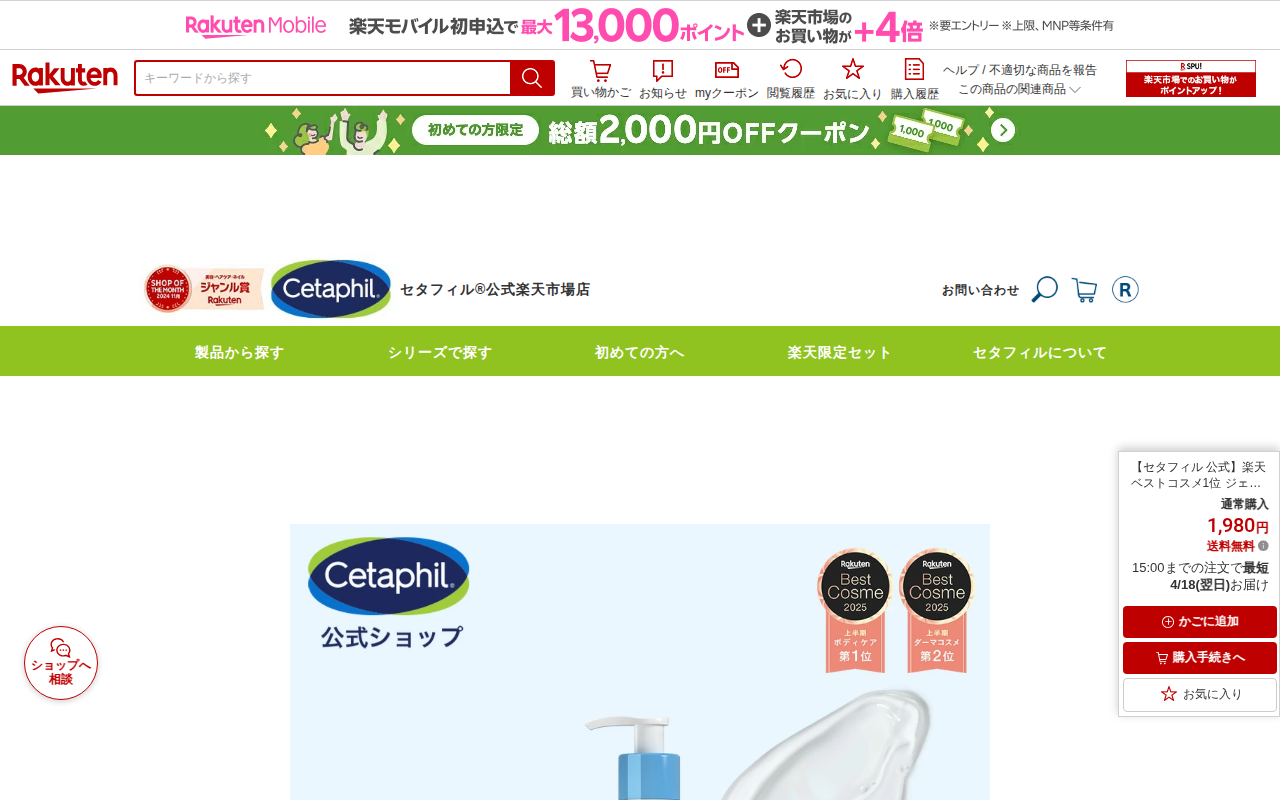Click the round R Rakuten icon
Screen dimensions: 1280x800
pos(1125,290)
